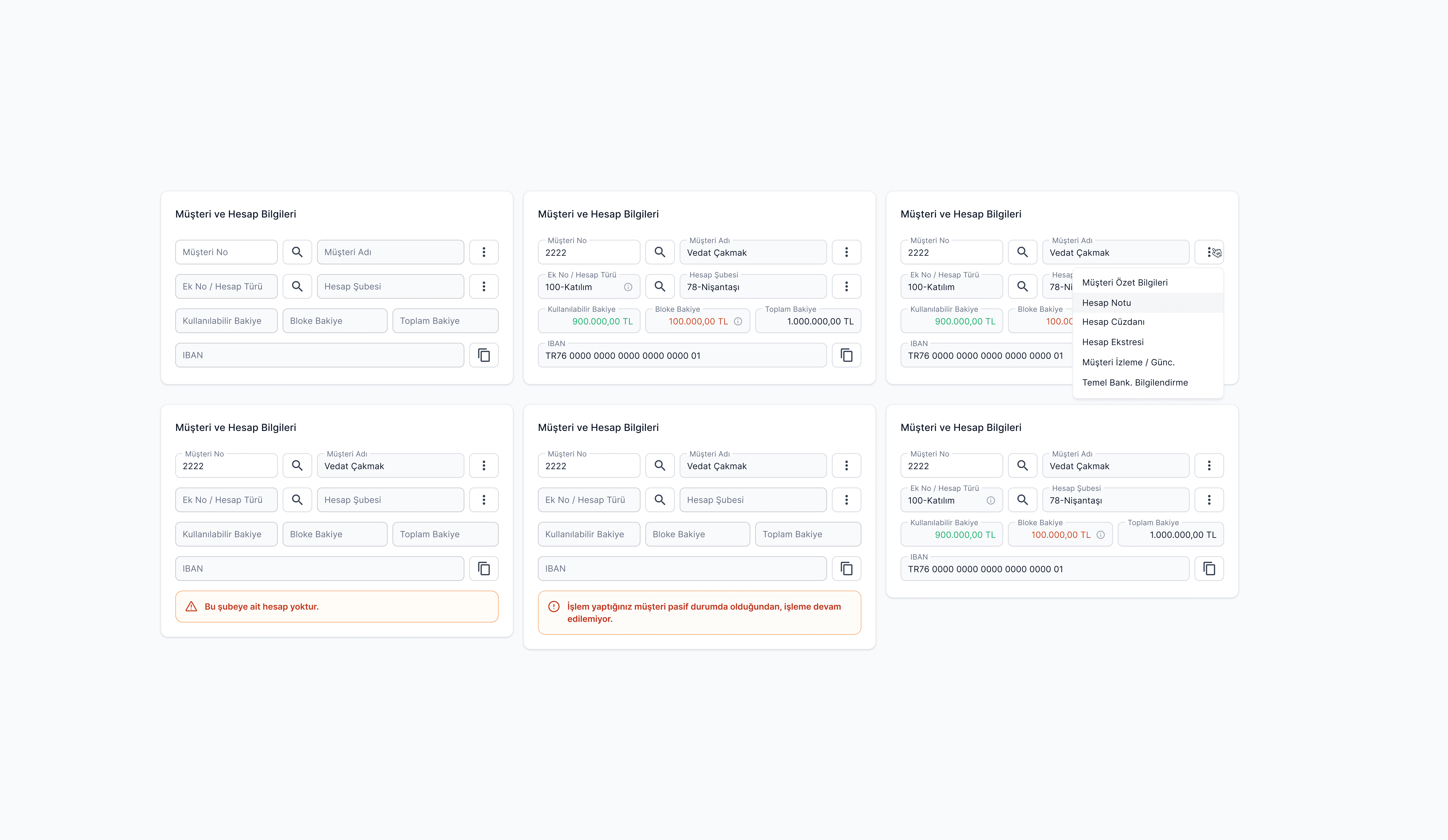Open three-dot menu beside 78-Nişantaşı in top middle card
Viewport: 1448px width, 840px height.
(x=846, y=286)
